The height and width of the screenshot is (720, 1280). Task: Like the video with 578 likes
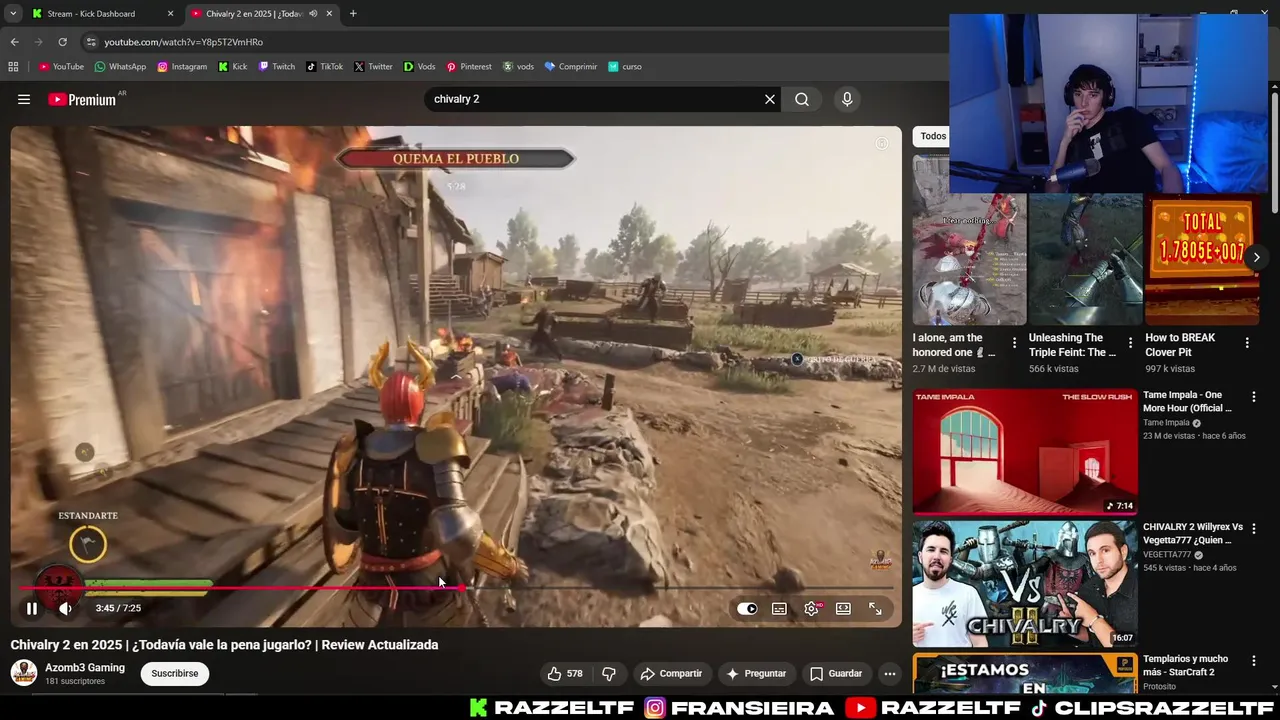pos(565,674)
